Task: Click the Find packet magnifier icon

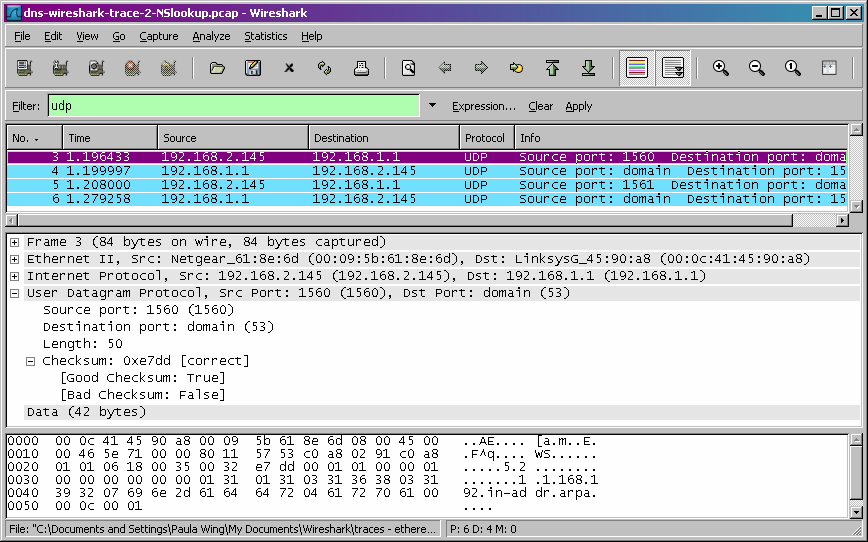Action: [409, 68]
